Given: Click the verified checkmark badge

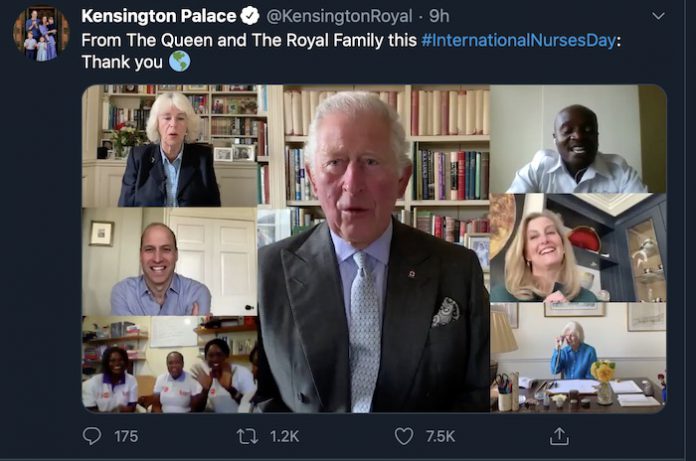Looking at the screenshot, I should tap(250, 16).
